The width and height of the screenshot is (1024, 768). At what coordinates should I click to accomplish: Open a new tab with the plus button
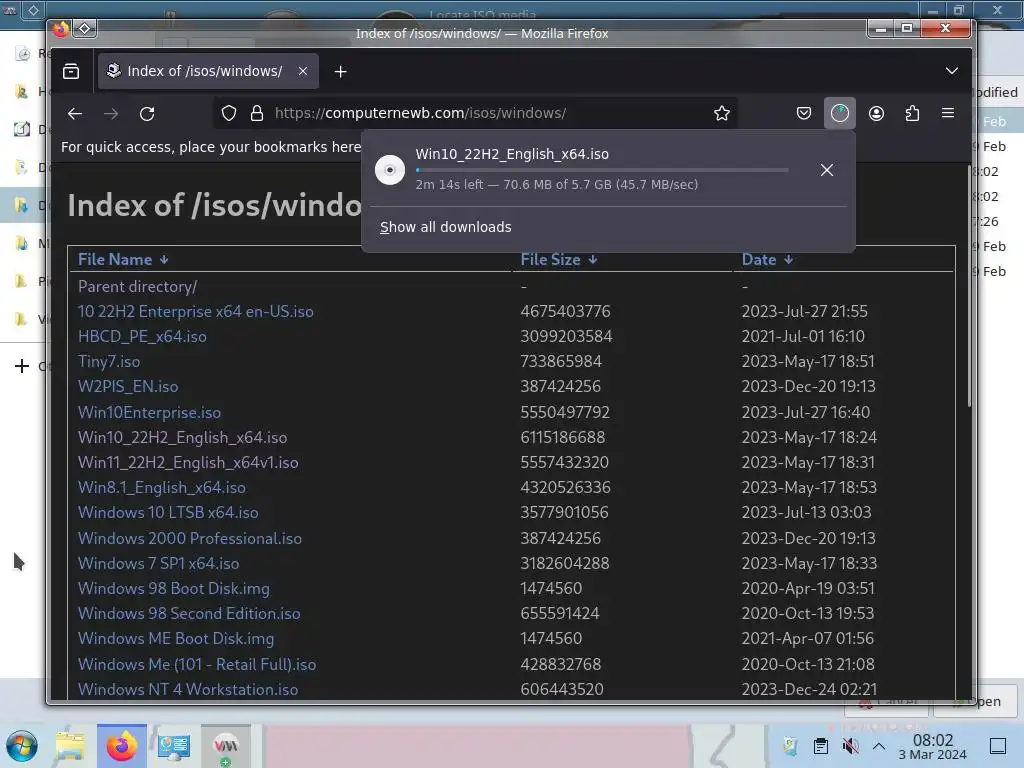(x=340, y=72)
